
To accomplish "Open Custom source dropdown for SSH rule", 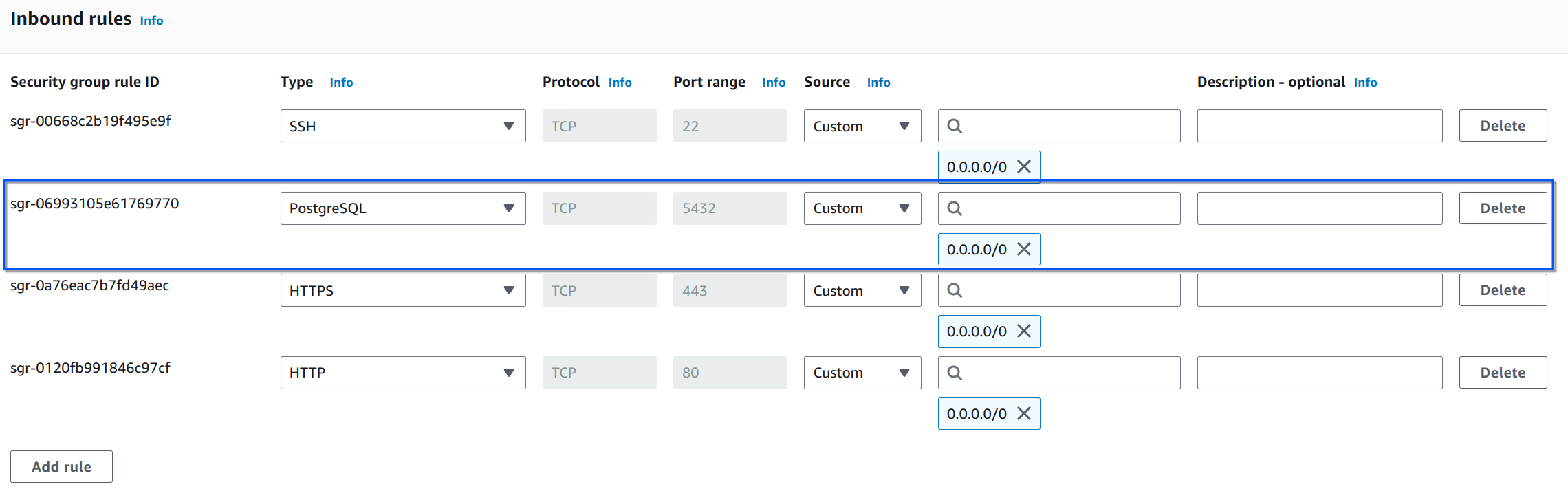I will click(x=862, y=127).
